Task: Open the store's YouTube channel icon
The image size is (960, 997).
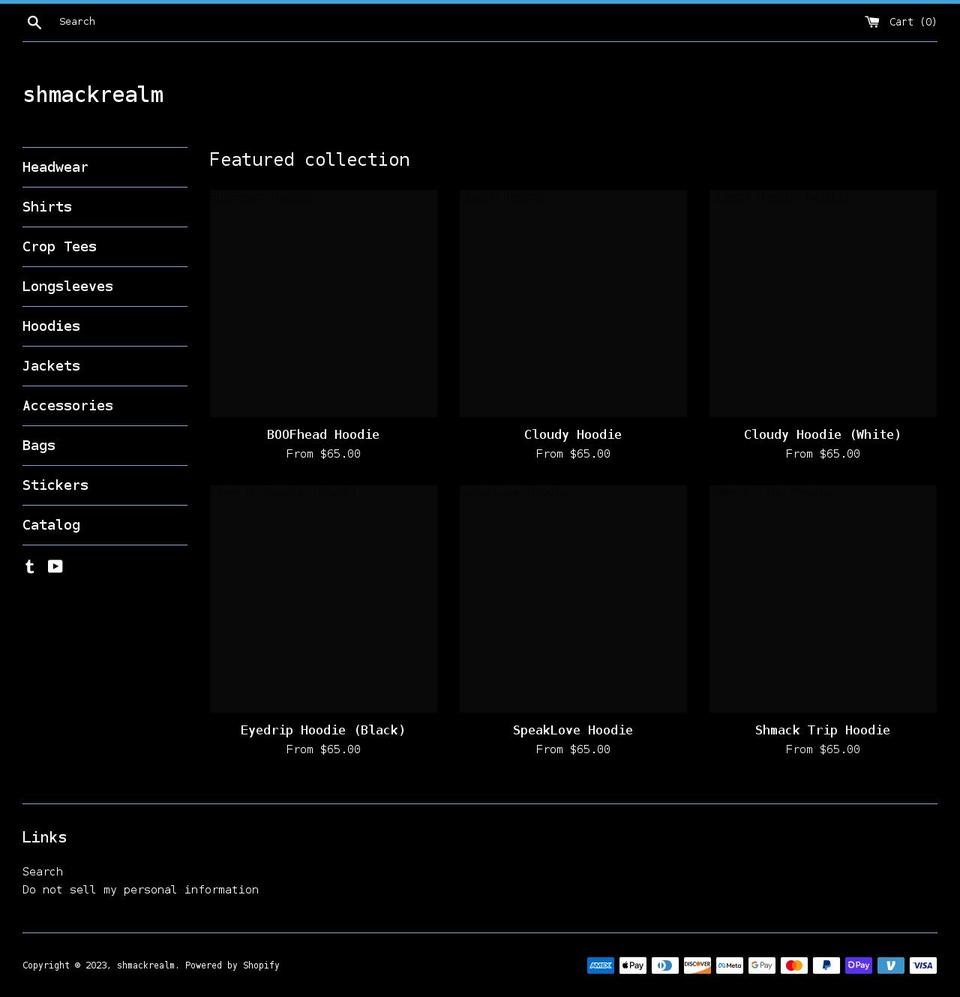Action: [55, 566]
